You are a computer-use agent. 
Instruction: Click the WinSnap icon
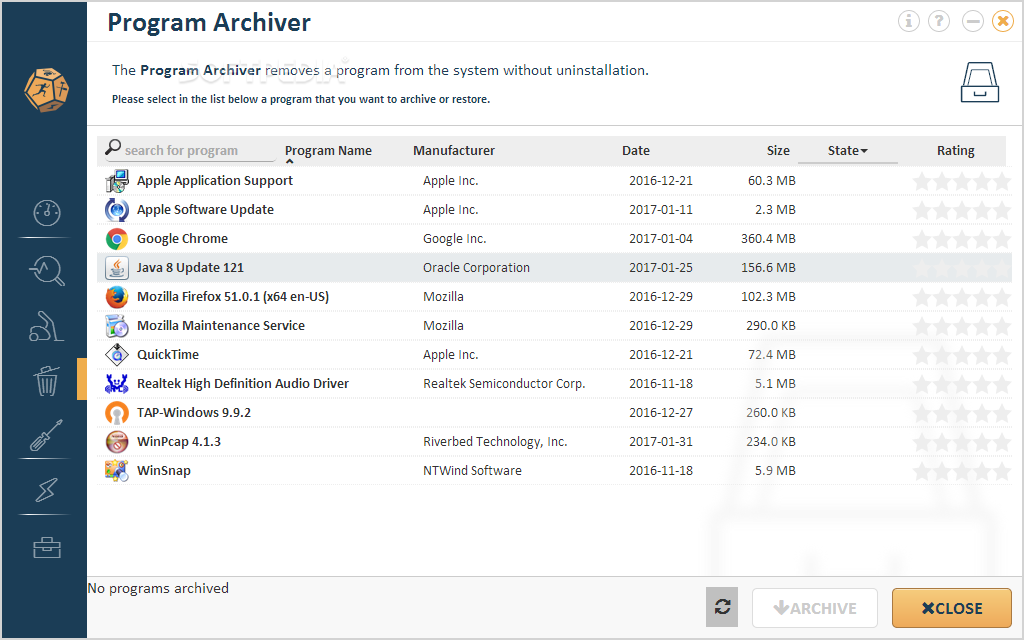click(117, 470)
